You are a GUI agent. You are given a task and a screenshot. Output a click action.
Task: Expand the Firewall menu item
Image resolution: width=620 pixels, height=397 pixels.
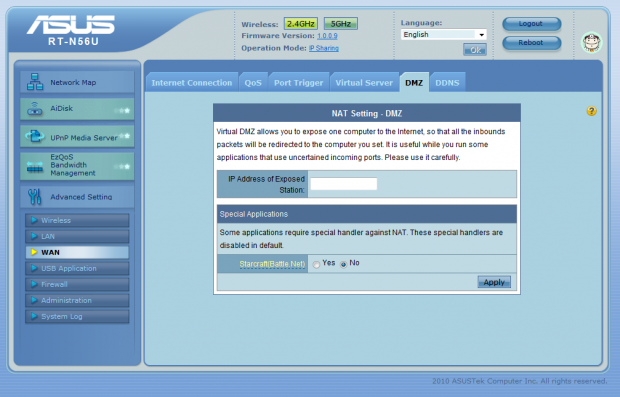click(77, 284)
